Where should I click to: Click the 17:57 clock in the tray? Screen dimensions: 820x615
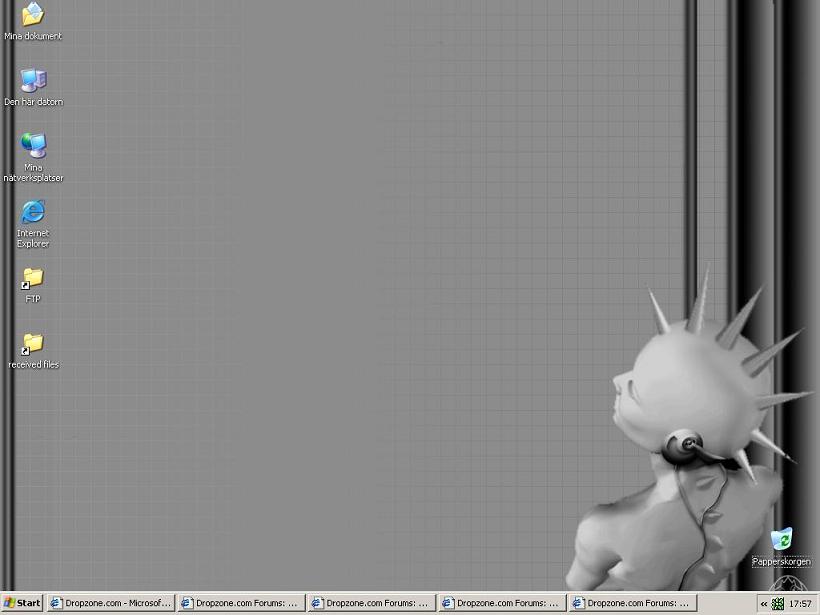click(800, 604)
